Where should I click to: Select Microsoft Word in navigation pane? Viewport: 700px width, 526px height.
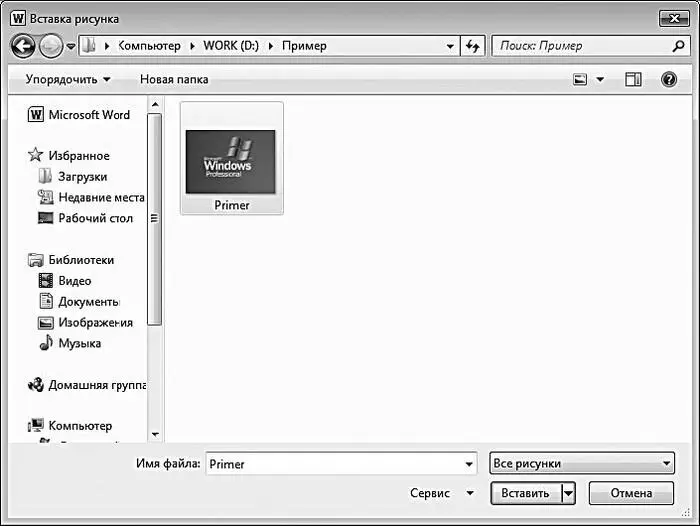(x=79, y=115)
